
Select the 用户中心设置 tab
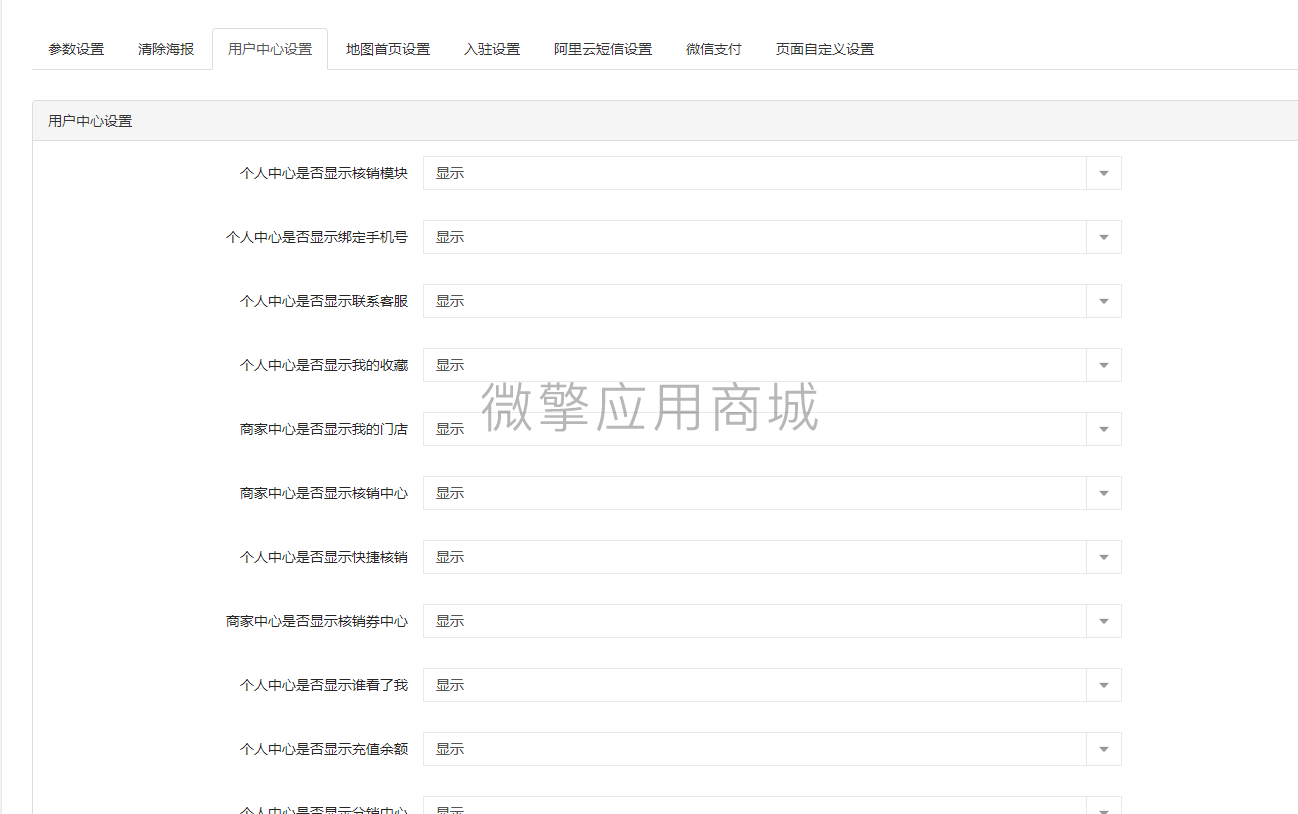click(270, 49)
